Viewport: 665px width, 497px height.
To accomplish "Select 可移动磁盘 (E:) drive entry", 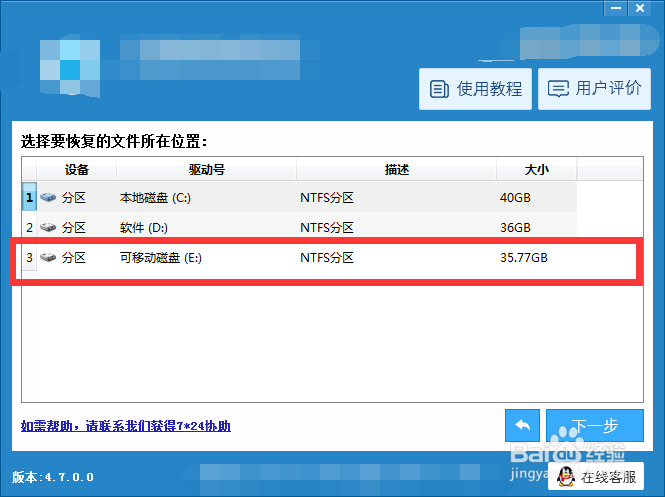I will [161, 257].
